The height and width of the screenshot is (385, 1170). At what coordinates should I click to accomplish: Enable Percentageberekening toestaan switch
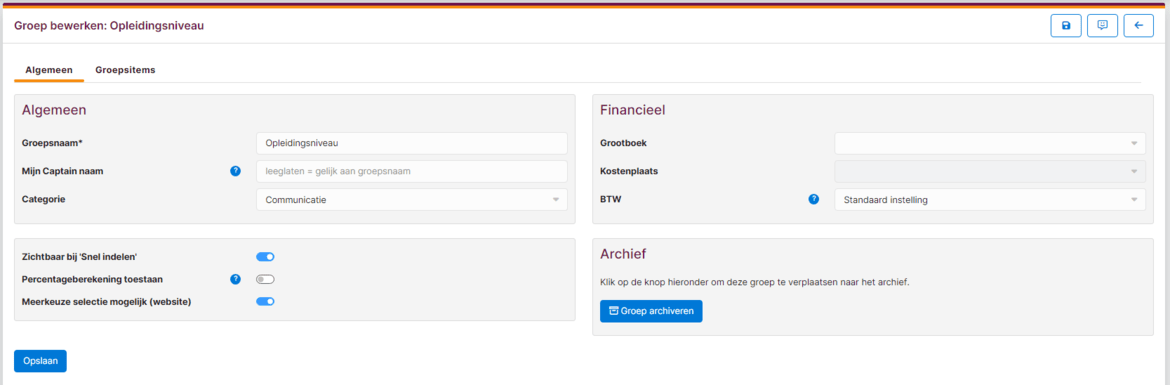(266, 279)
